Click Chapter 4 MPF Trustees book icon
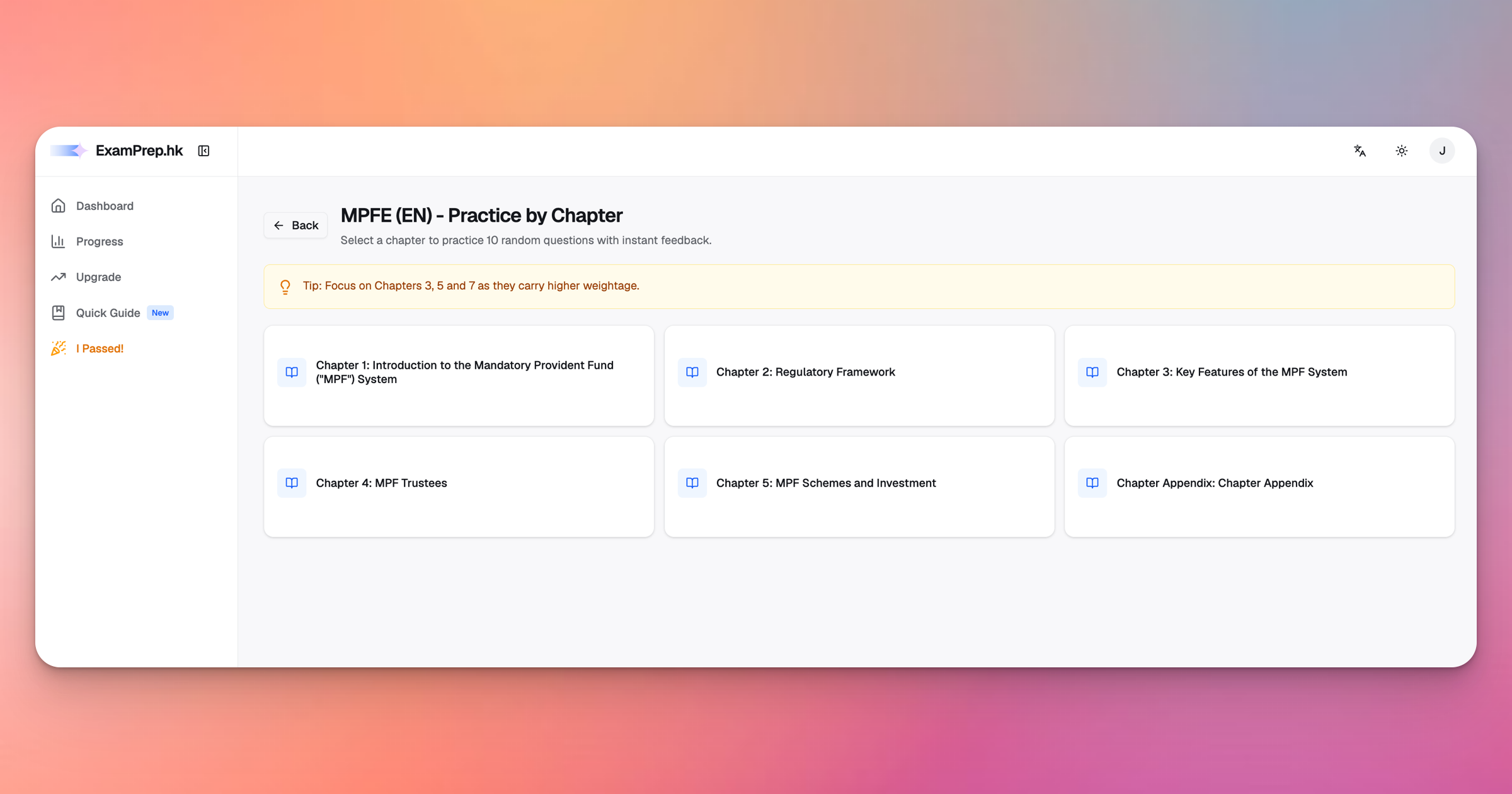The image size is (1512, 794). click(x=292, y=483)
